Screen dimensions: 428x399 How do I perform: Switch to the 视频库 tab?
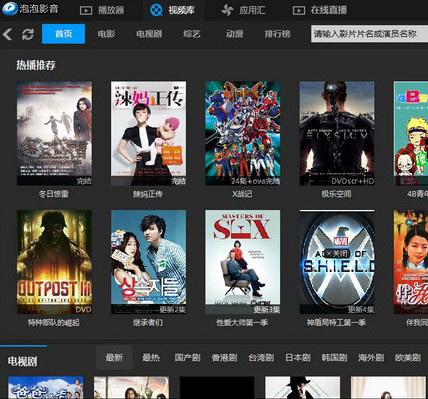pyautogui.click(x=172, y=10)
